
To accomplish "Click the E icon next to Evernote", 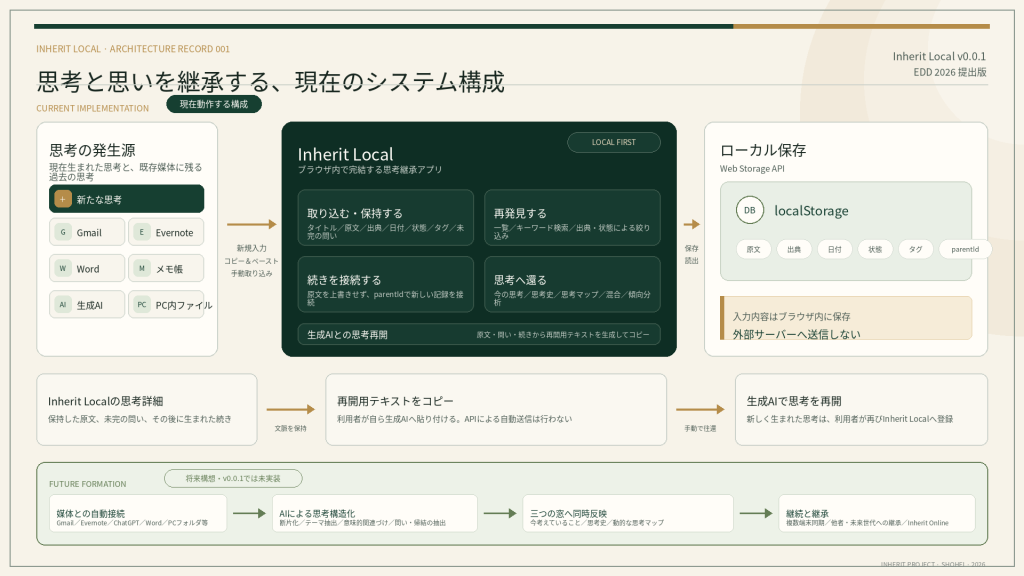I will pyautogui.click(x=142, y=232).
